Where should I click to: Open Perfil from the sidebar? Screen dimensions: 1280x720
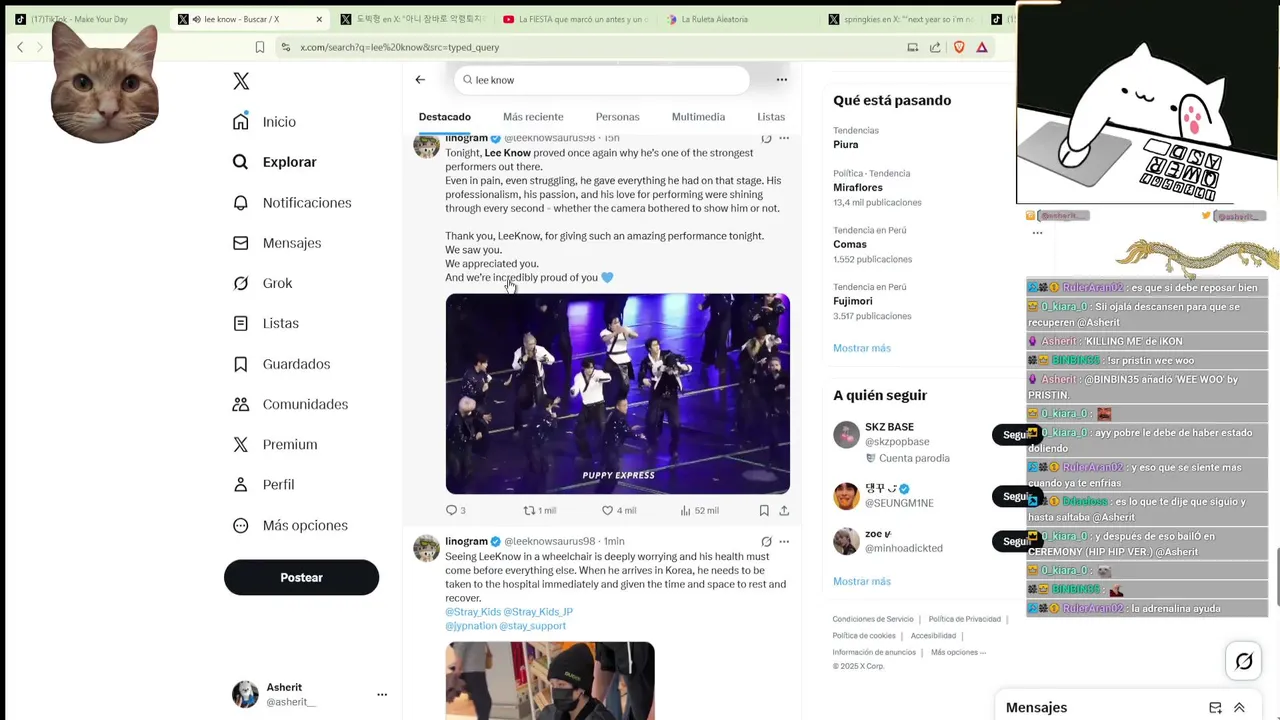(263, 484)
